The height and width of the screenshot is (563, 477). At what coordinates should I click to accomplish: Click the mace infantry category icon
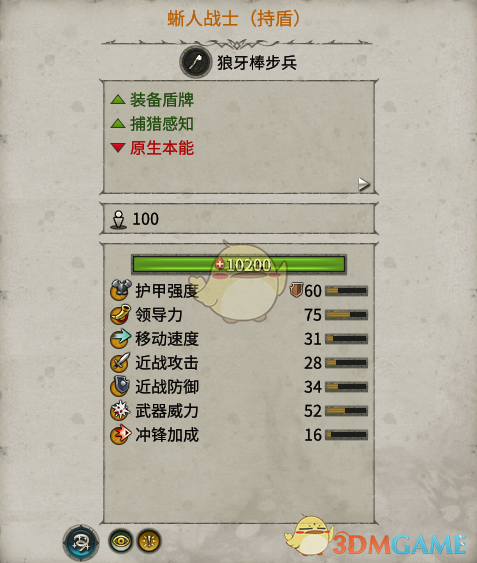coord(195,62)
